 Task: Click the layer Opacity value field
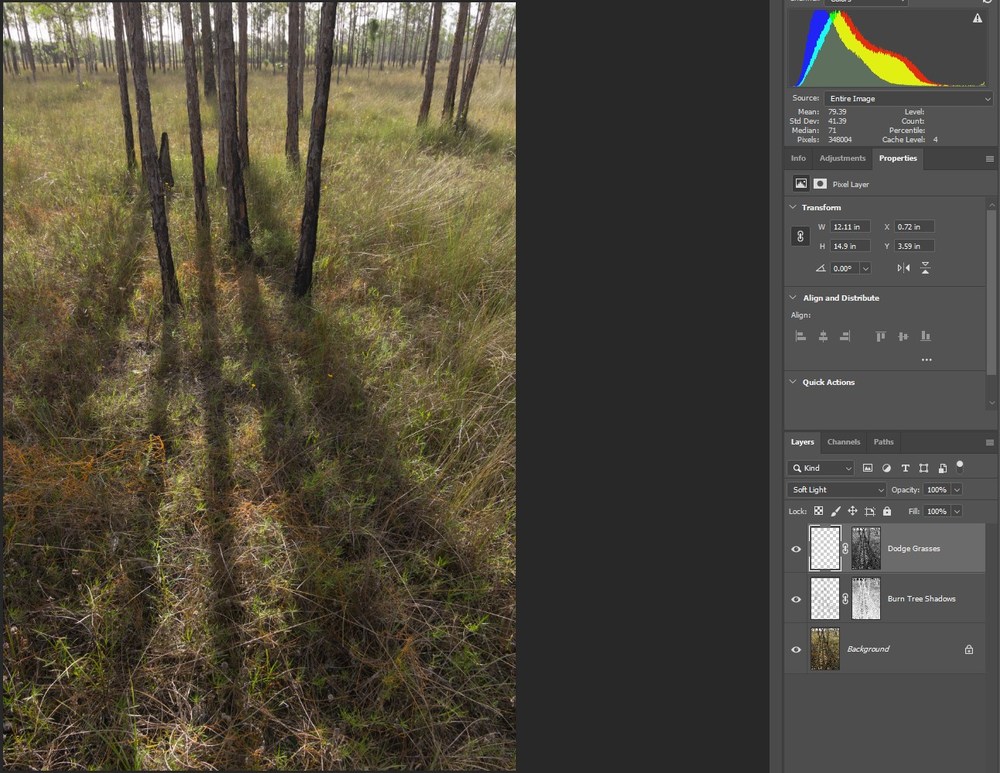(x=937, y=490)
